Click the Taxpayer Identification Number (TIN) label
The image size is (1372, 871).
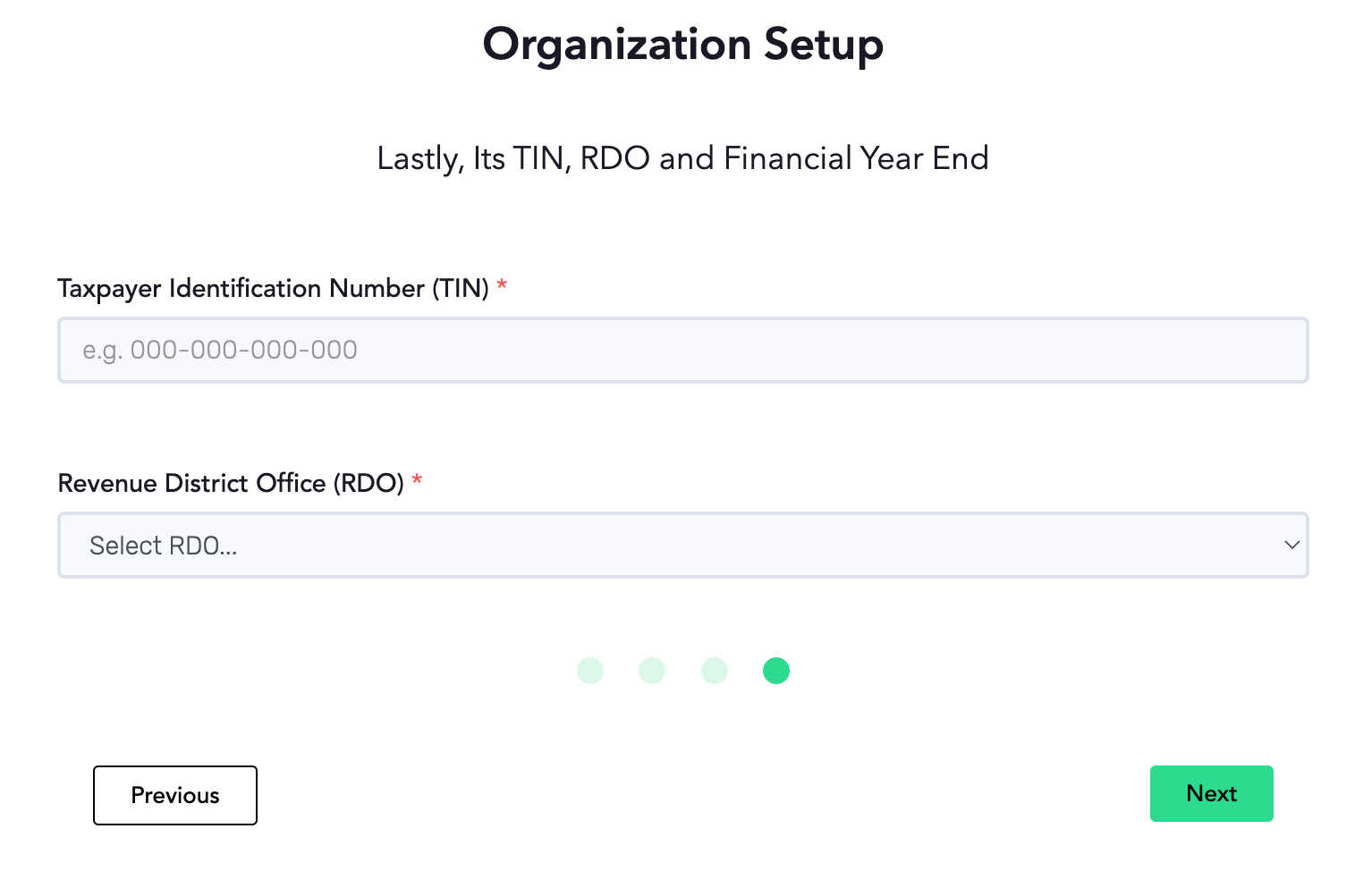(x=274, y=289)
